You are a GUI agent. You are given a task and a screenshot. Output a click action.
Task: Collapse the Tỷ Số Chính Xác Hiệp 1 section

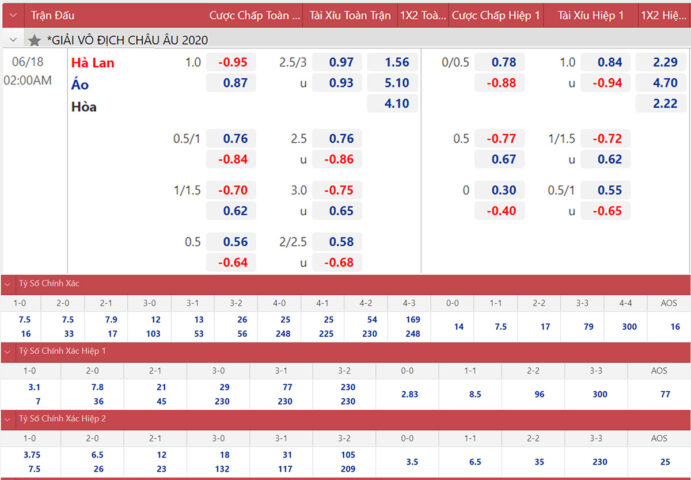click(8, 351)
